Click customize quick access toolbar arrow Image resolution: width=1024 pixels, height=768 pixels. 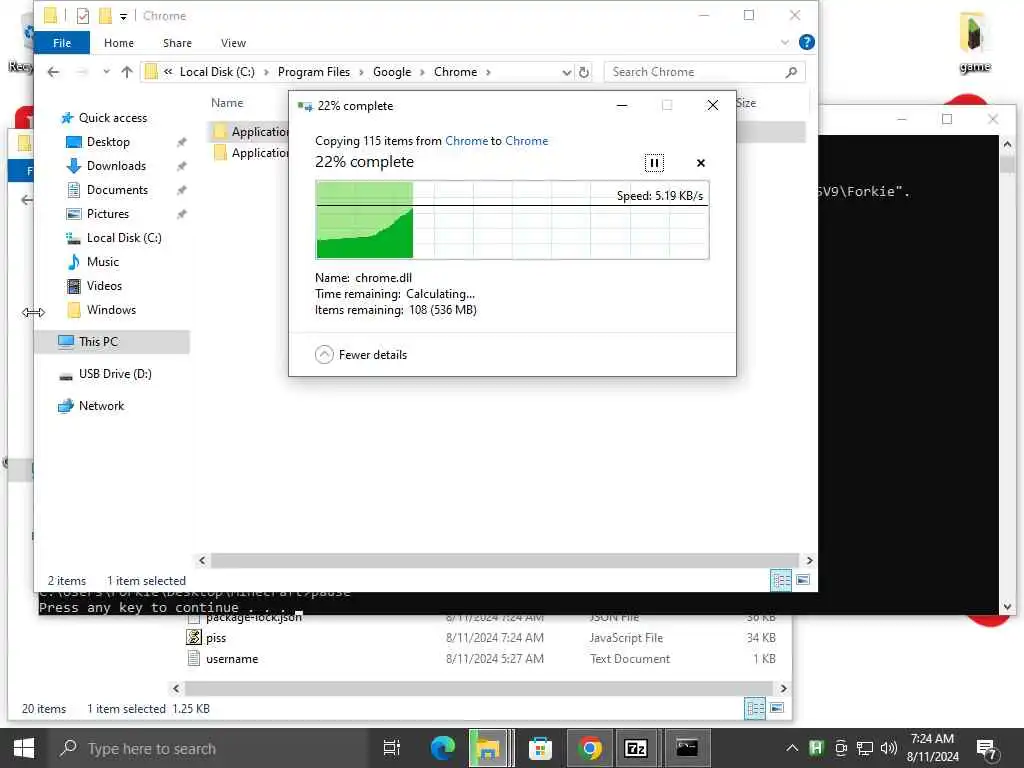pos(123,16)
